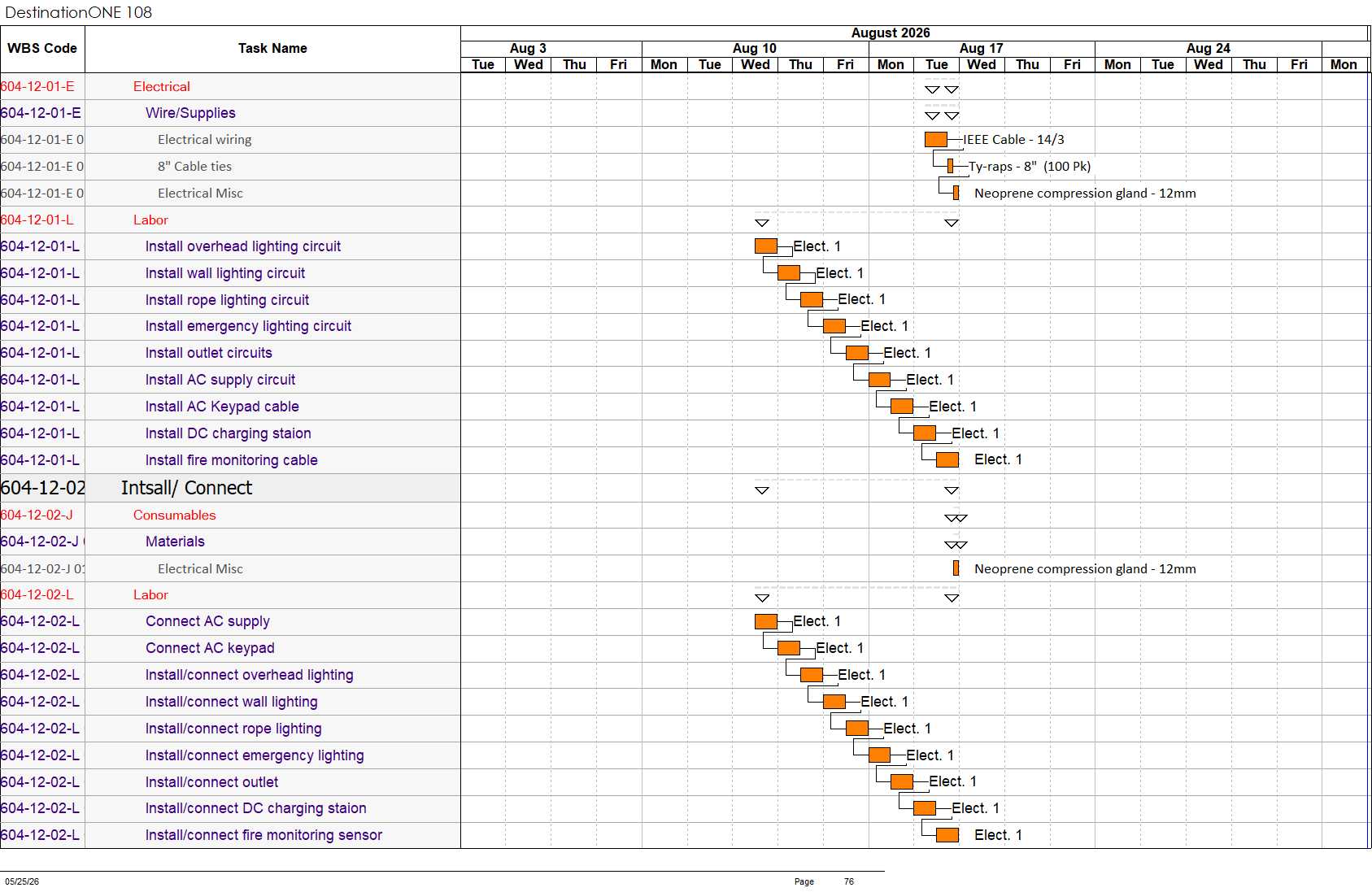The width and height of the screenshot is (1372, 892).
Task: Select the Install outlet circuits task bar
Action: tap(857, 353)
